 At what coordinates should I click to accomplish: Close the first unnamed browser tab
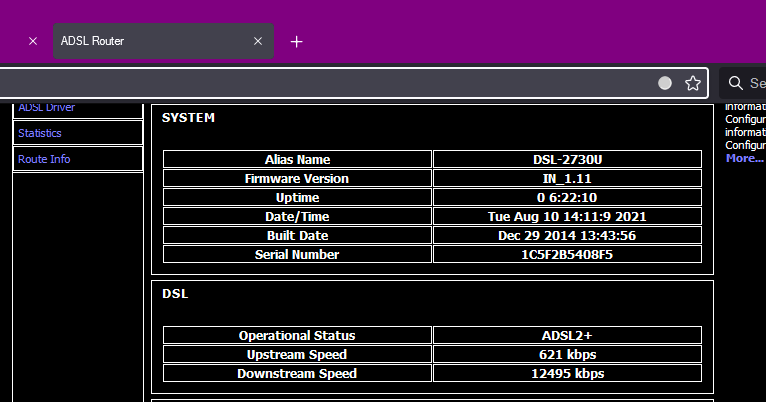(32, 42)
